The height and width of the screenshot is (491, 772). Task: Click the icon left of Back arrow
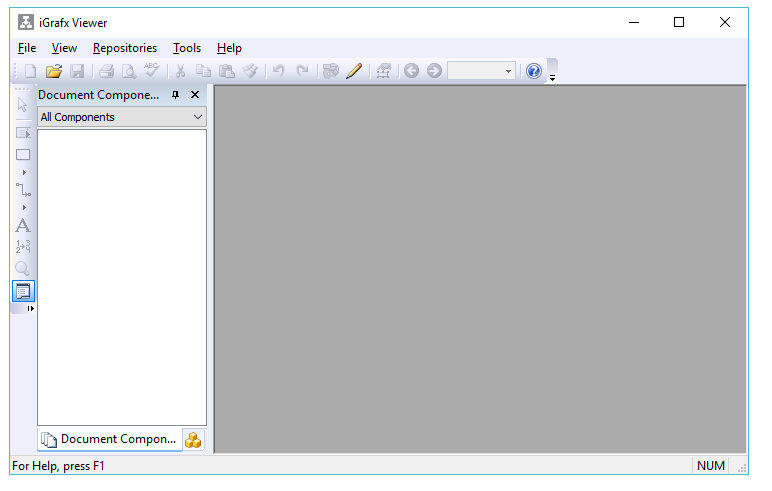click(384, 71)
